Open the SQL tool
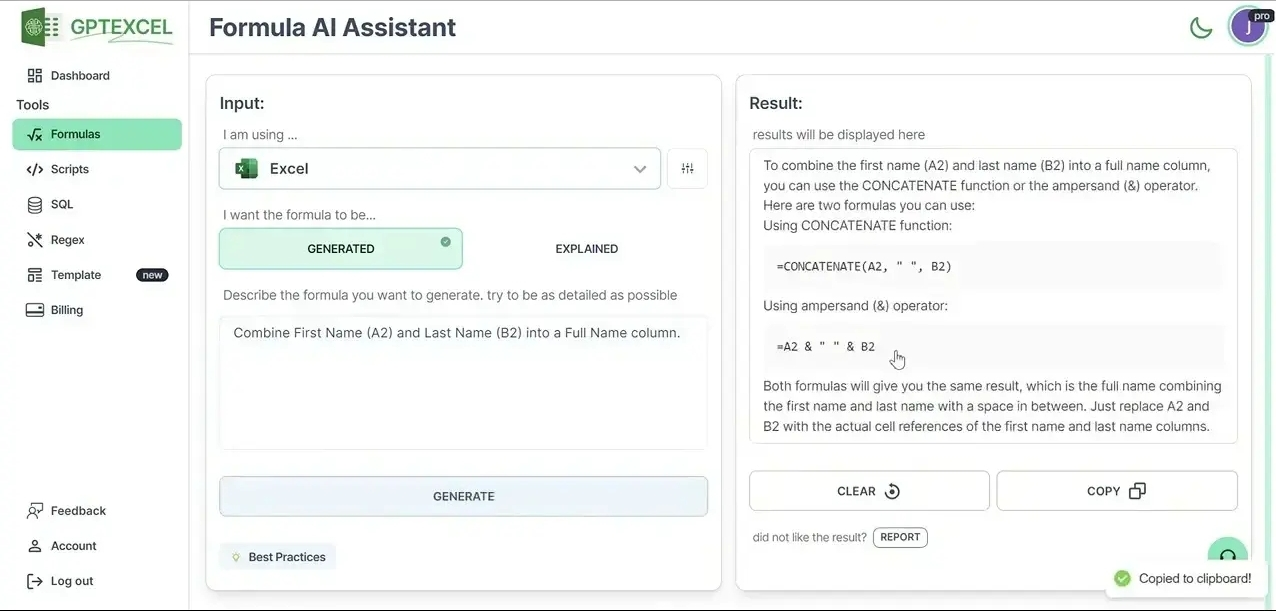Viewport: 1276px width, 611px height. tap(33, 204)
